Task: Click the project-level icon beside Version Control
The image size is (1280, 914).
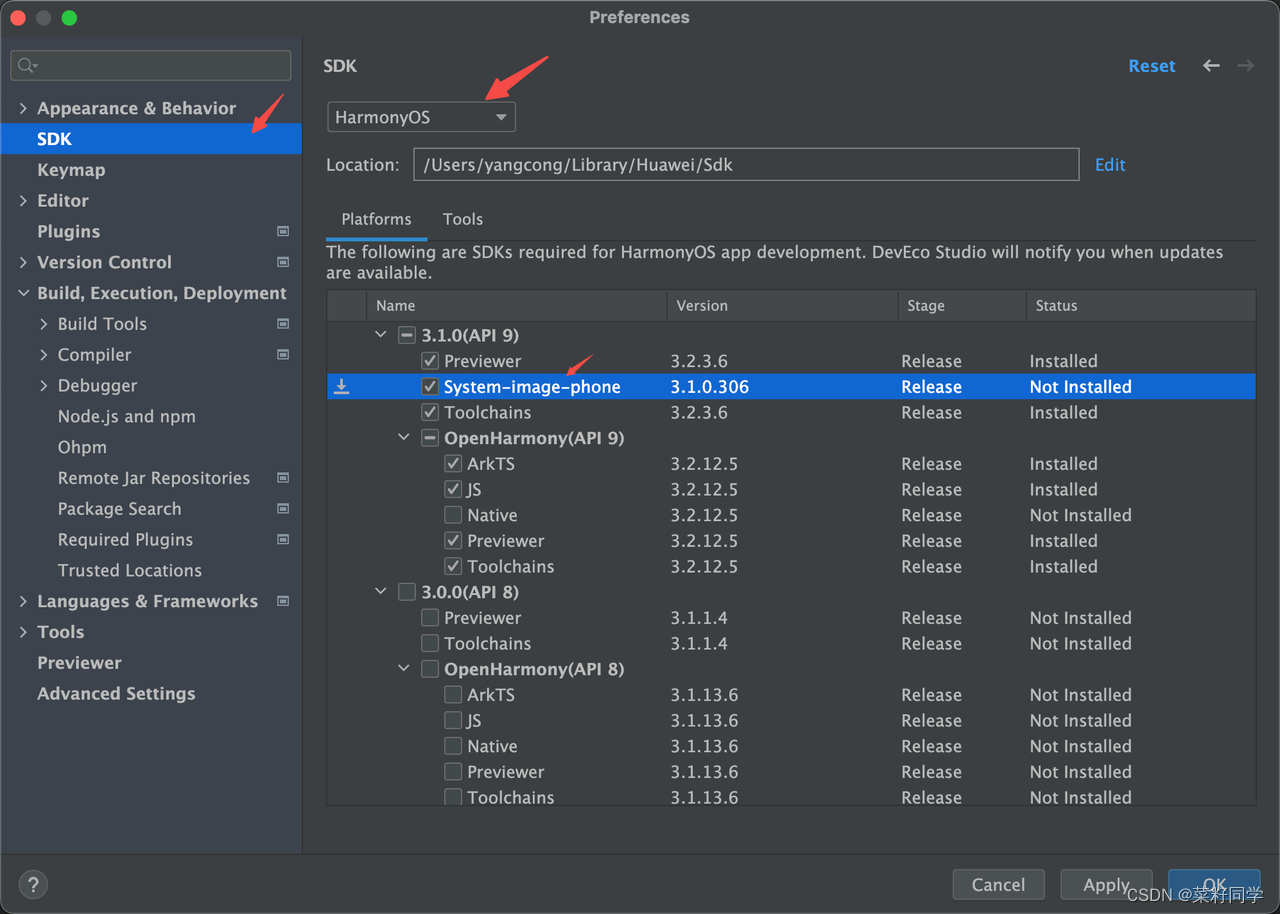Action: 283,262
